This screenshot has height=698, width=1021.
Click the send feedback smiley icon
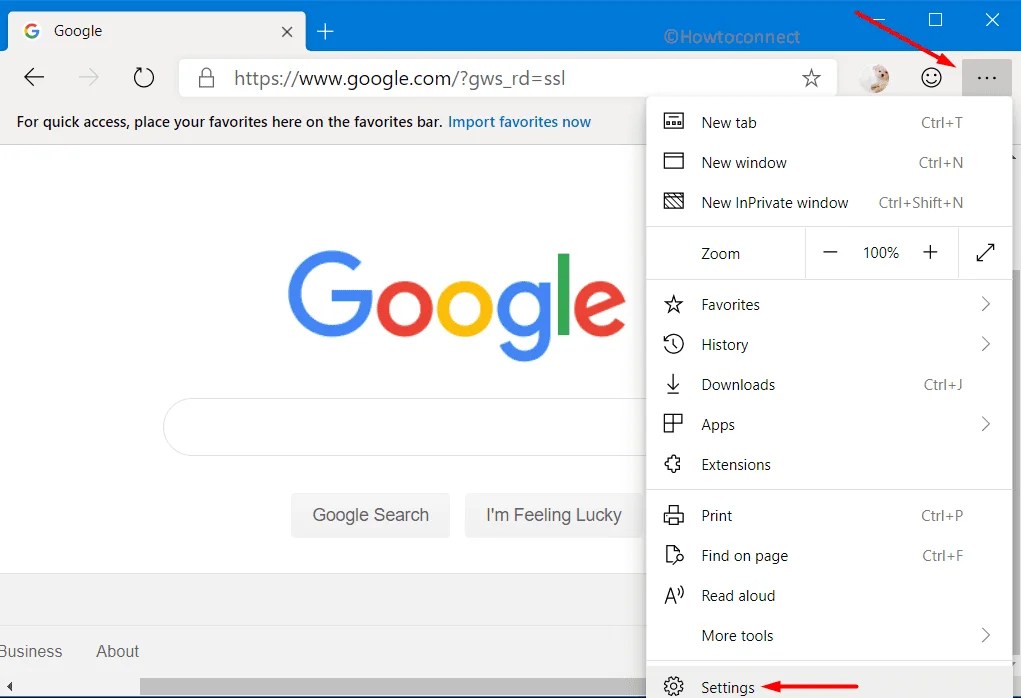931,77
